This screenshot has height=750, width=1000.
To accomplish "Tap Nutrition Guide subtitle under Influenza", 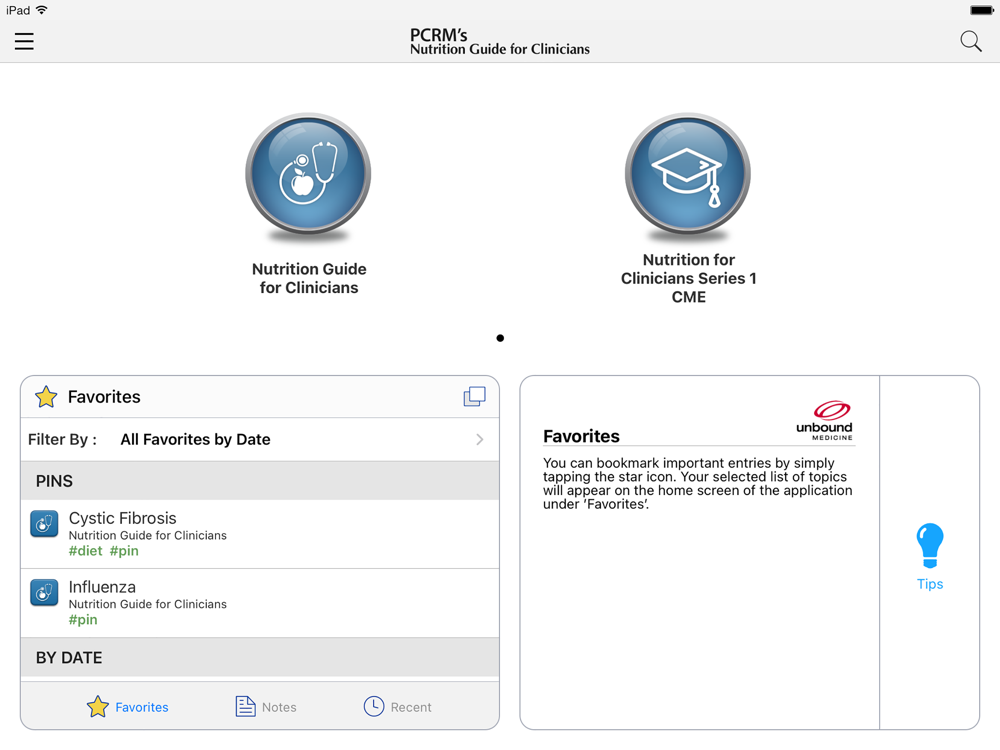I will point(147,604).
